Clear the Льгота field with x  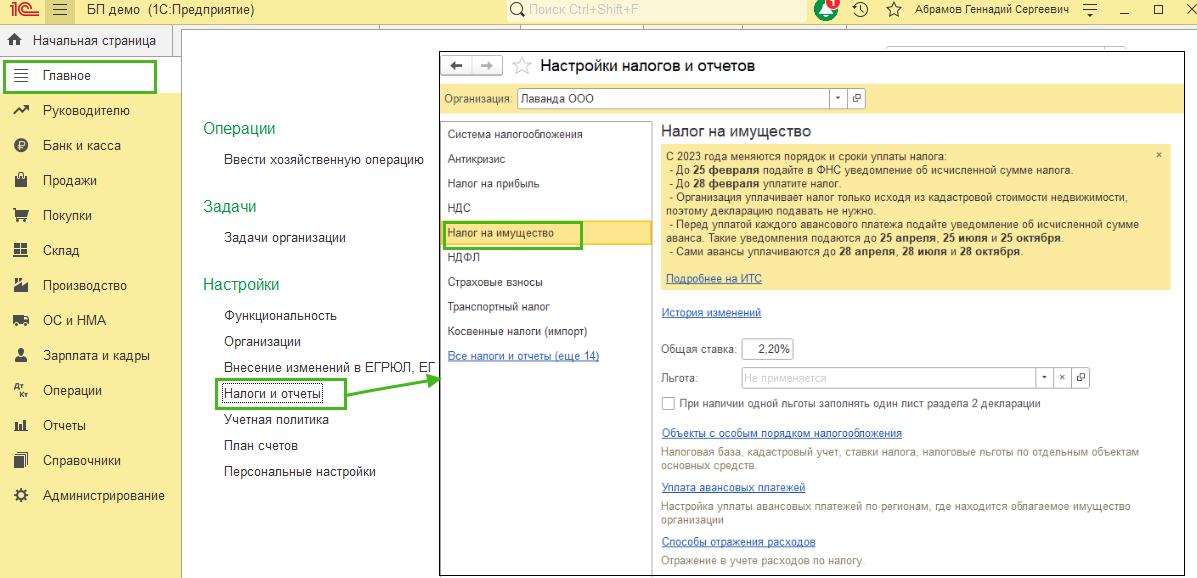(1061, 378)
